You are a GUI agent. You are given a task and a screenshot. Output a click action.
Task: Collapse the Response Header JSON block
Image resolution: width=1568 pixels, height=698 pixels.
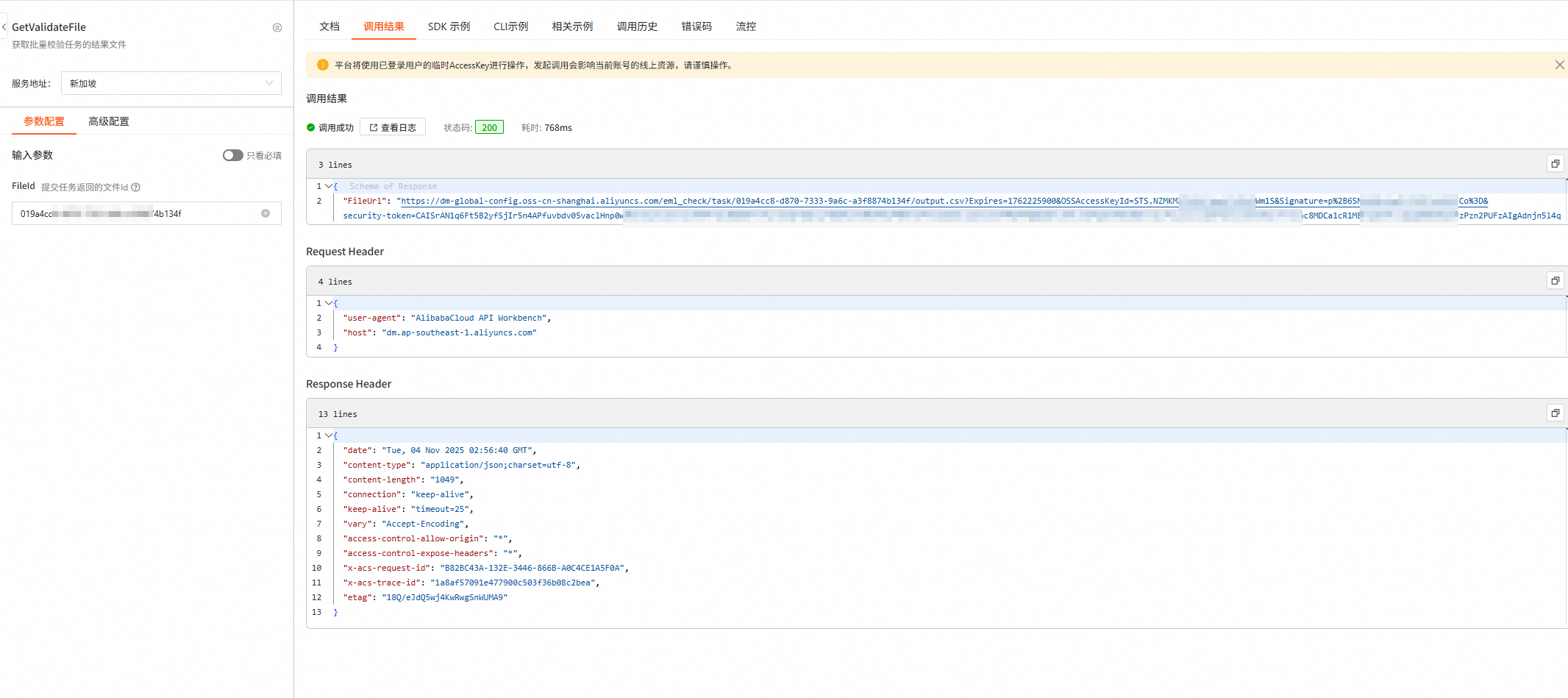pyautogui.click(x=329, y=435)
